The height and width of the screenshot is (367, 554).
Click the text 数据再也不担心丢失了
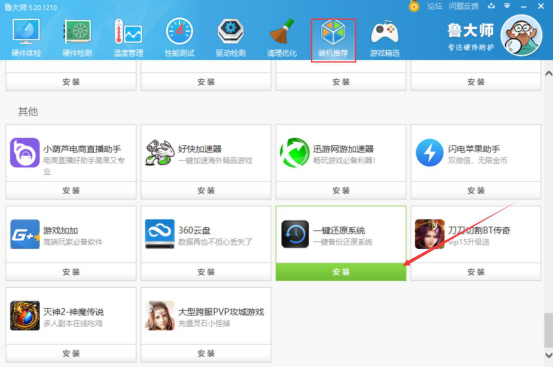pos(215,242)
